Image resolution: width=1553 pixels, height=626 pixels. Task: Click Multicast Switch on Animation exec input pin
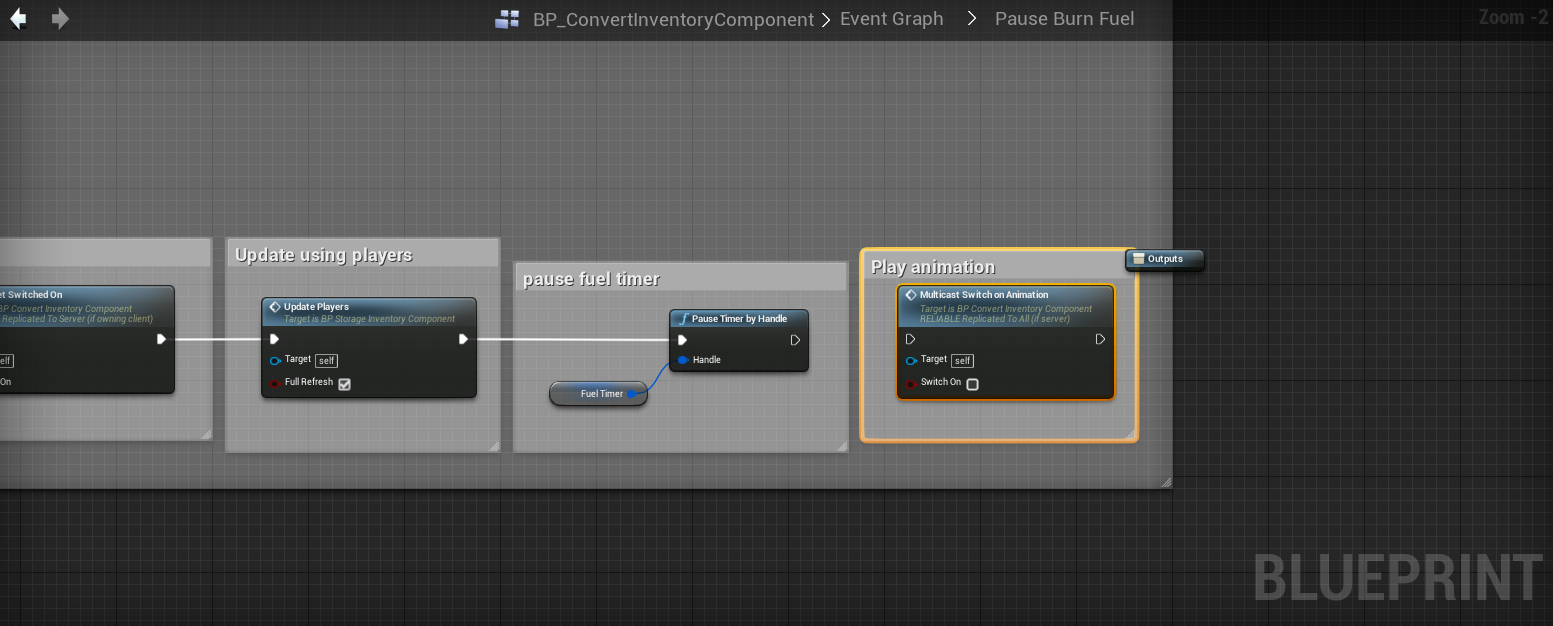tap(910, 339)
